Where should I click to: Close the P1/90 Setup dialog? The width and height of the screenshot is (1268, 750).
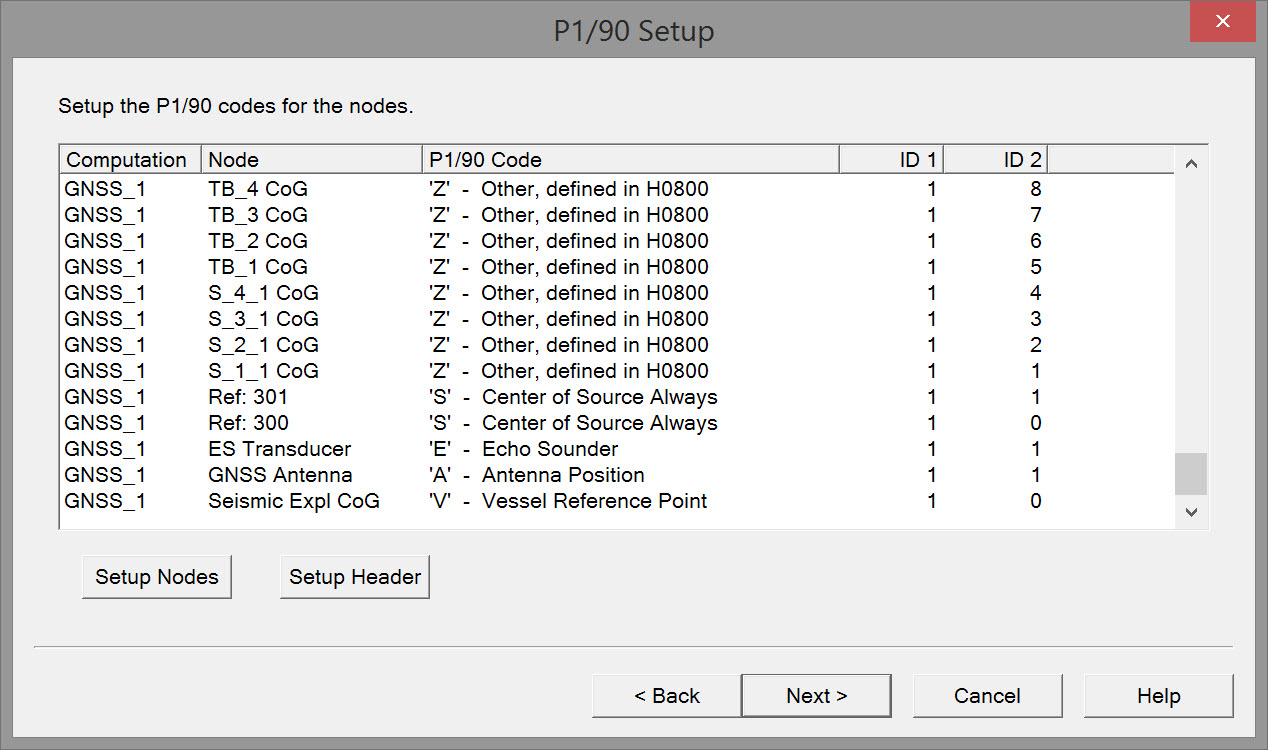(x=1222, y=23)
